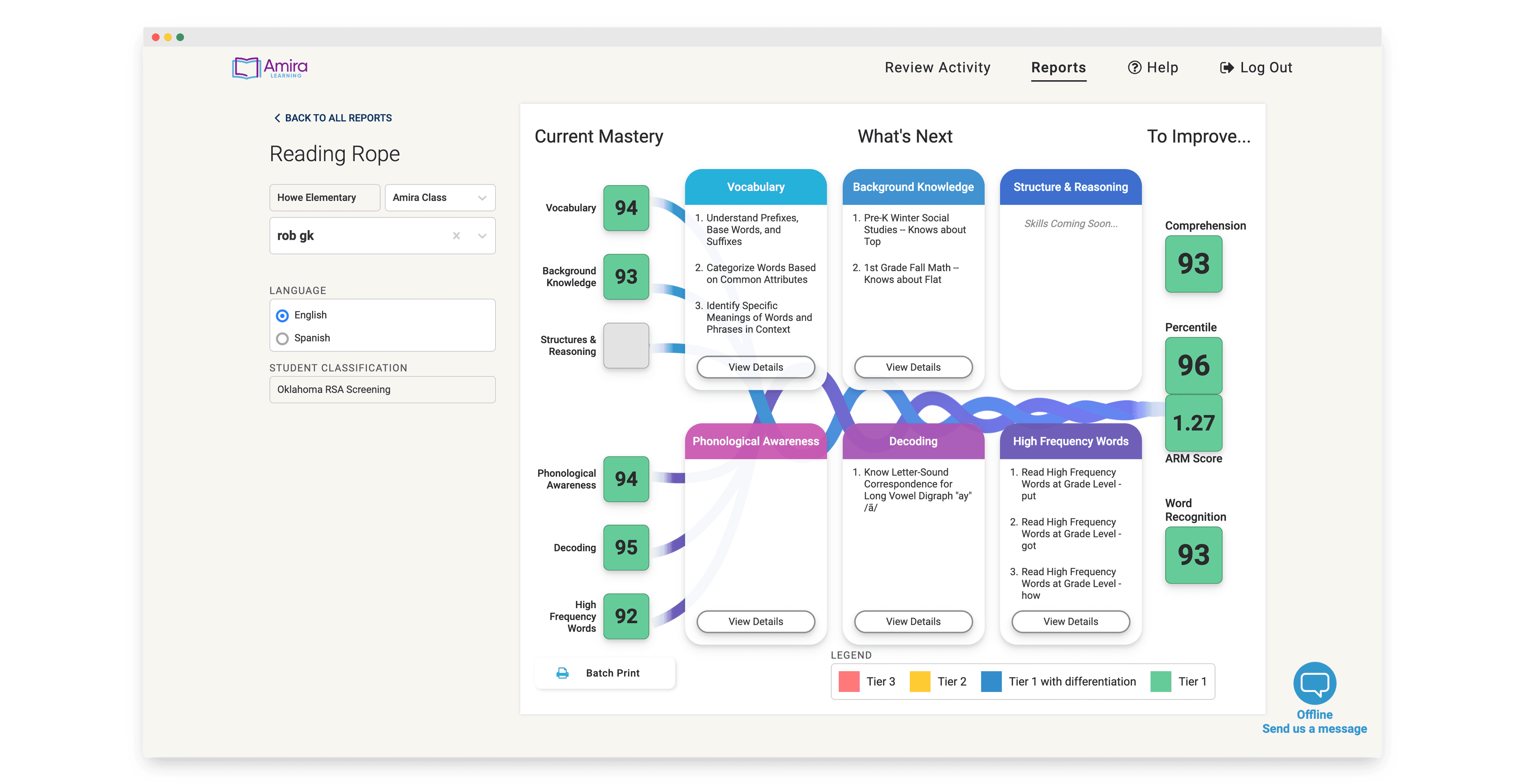Click the Batch Print button
The image size is (1525, 784).
click(x=604, y=673)
